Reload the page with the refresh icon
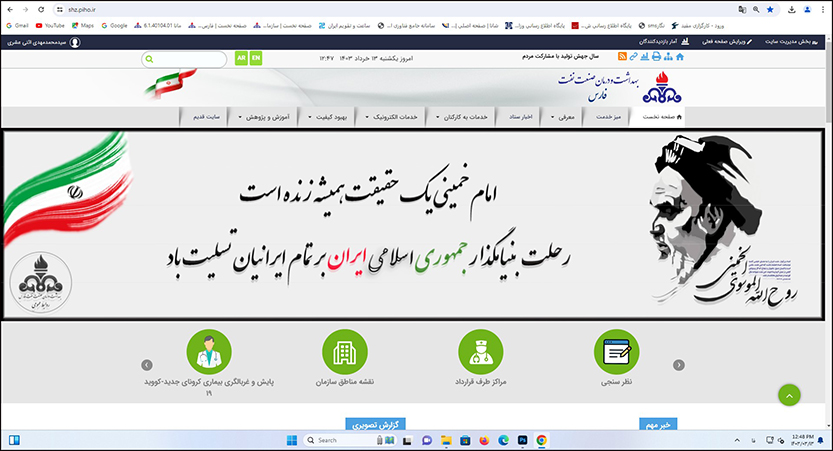The image size is (833, 451). 41,10
